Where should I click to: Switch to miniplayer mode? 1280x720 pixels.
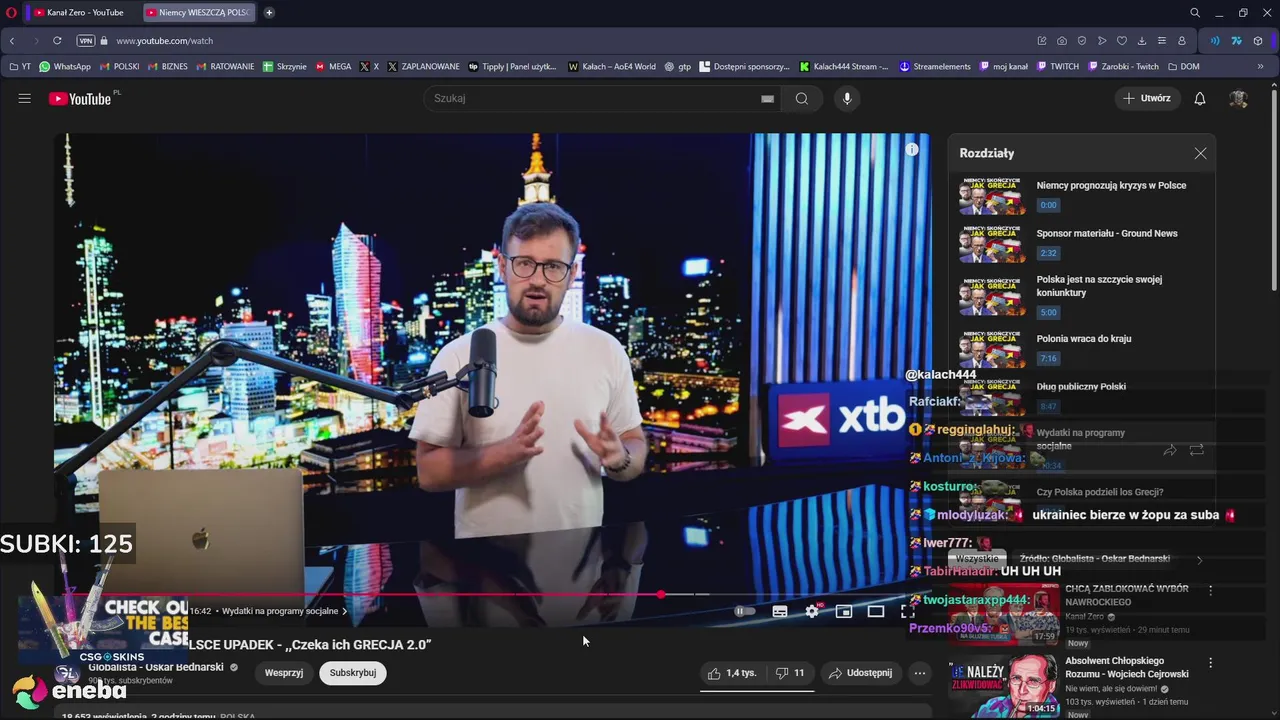(844, 611)
